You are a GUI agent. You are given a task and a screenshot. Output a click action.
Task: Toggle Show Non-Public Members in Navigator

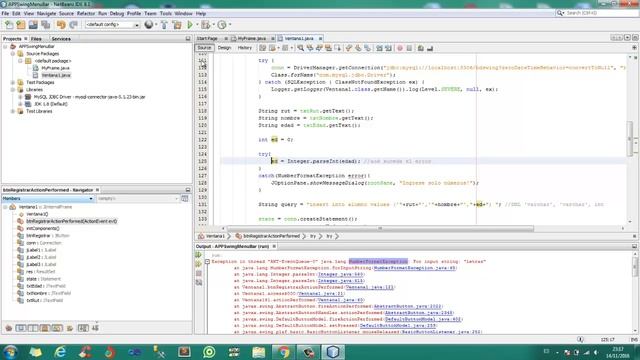[45, 328]
